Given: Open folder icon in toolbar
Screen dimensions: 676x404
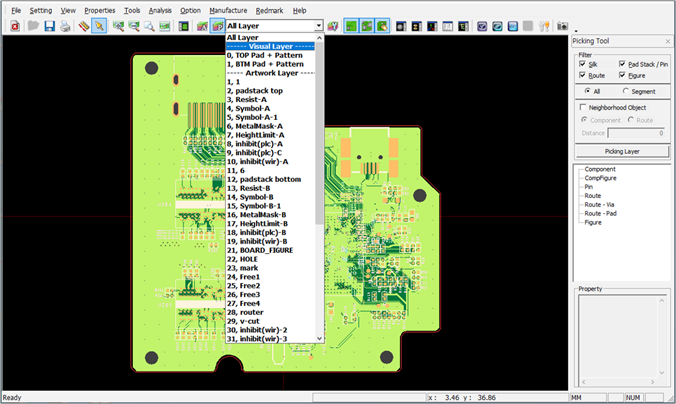Looking at the screenshot, I should 33,25.
